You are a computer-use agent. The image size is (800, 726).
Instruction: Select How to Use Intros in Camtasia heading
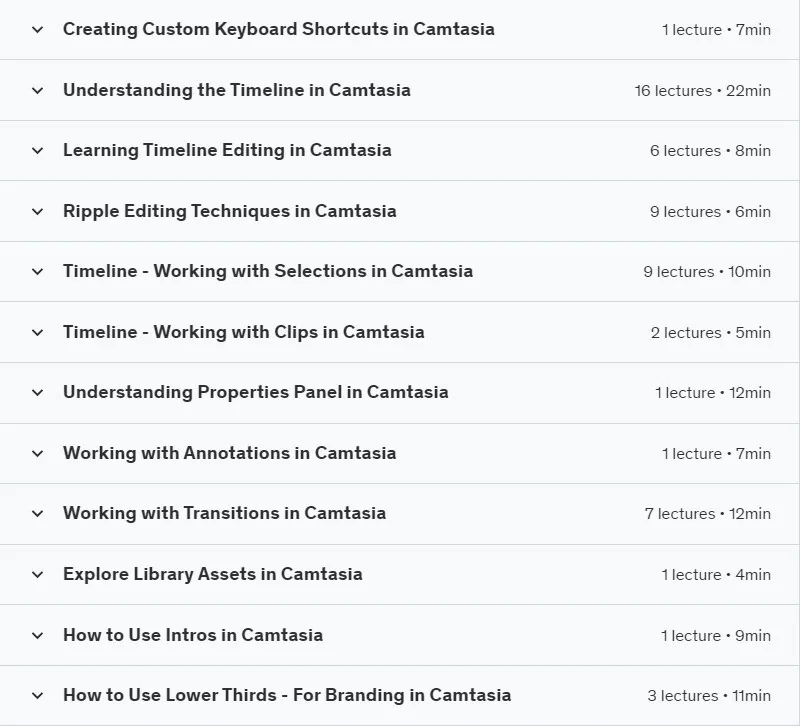pyautogui.click(x=193, y=635)
